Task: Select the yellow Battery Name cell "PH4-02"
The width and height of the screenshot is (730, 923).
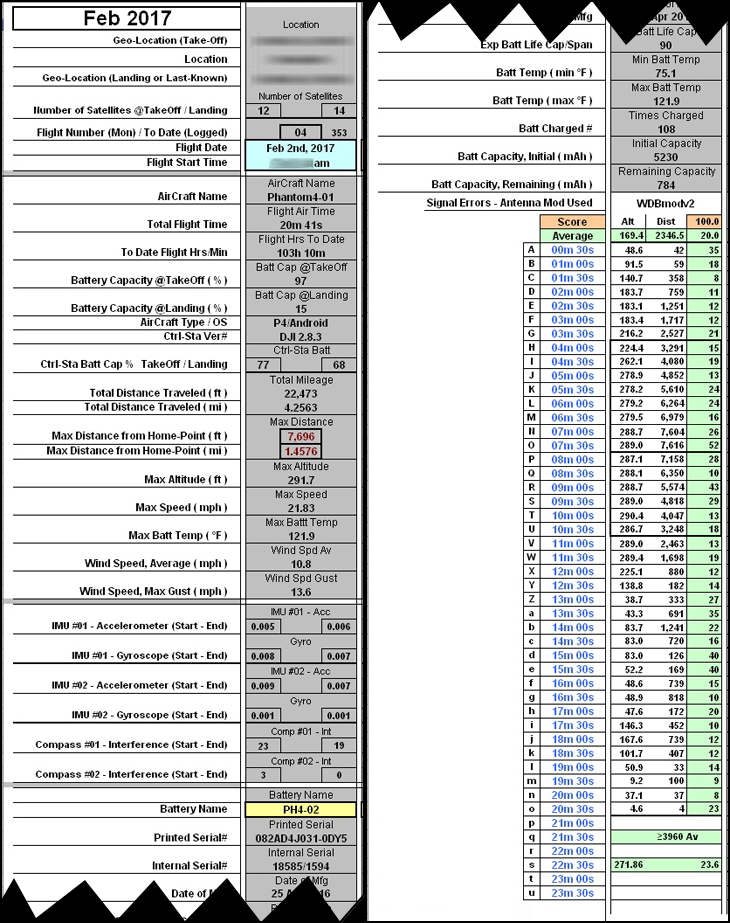Action: 301,810
